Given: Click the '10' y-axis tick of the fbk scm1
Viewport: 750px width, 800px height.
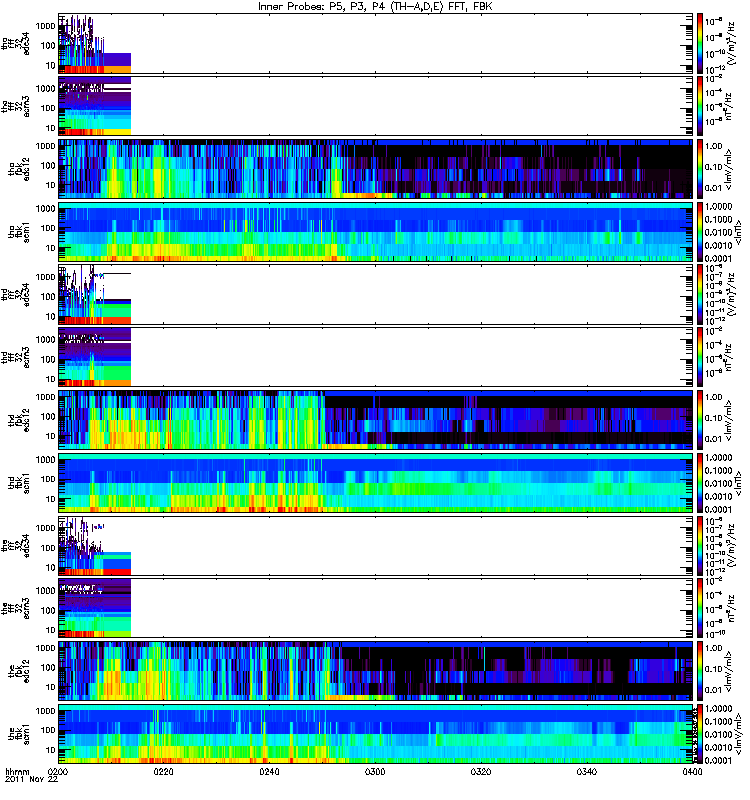Looking at the screenshot, I should [x=51, y=751].
